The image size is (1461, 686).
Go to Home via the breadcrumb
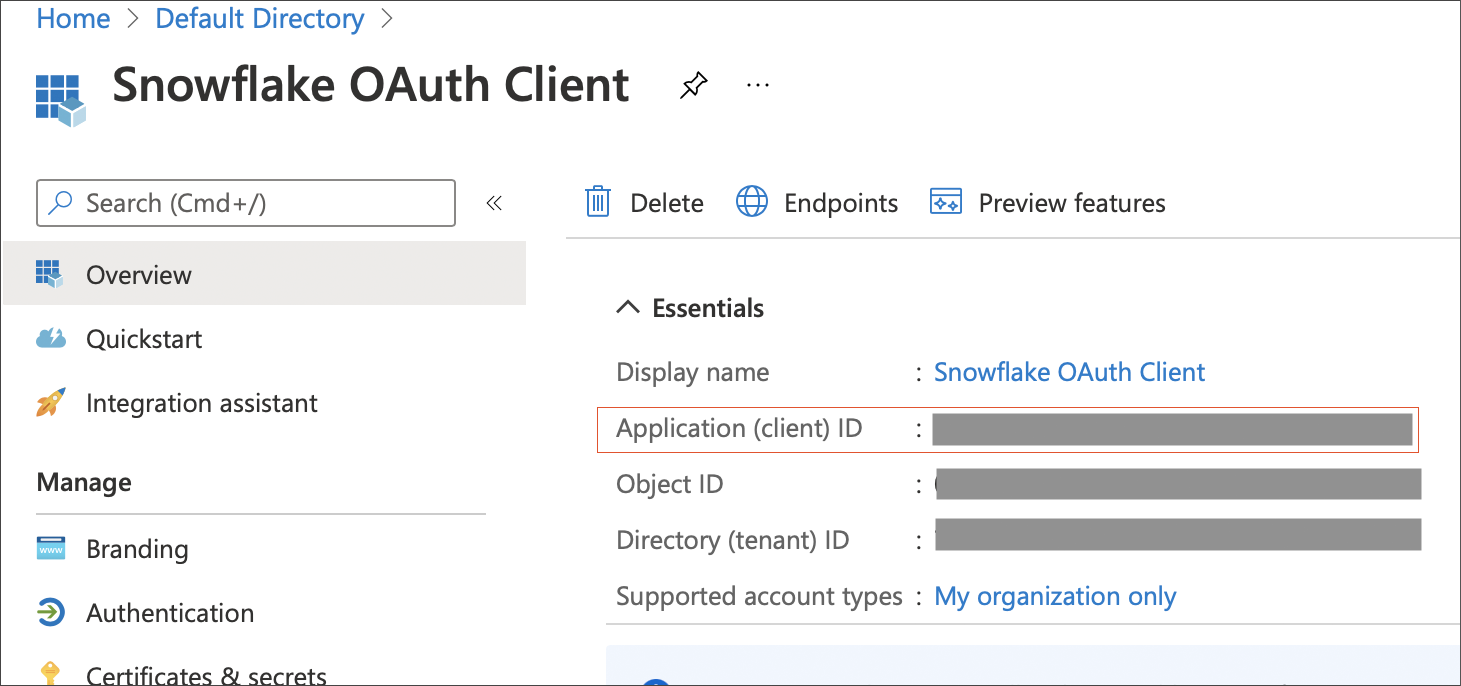pos(73,18)
